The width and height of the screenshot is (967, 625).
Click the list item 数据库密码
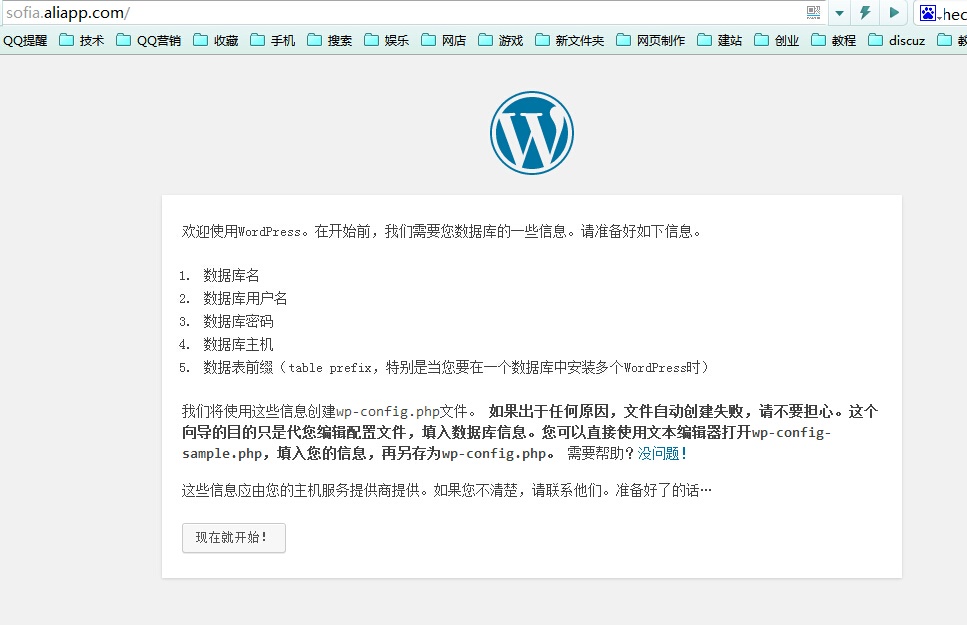click(238, 321)
